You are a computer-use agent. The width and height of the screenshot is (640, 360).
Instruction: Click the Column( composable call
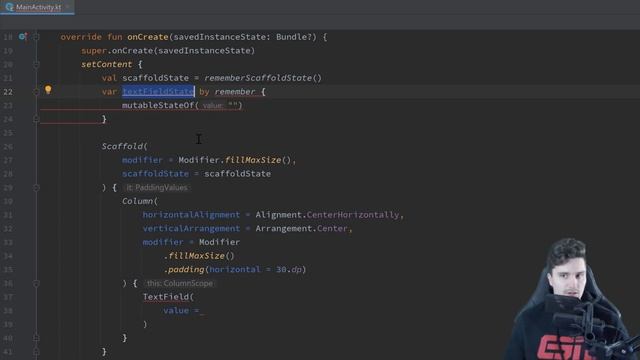pos(140,201)
